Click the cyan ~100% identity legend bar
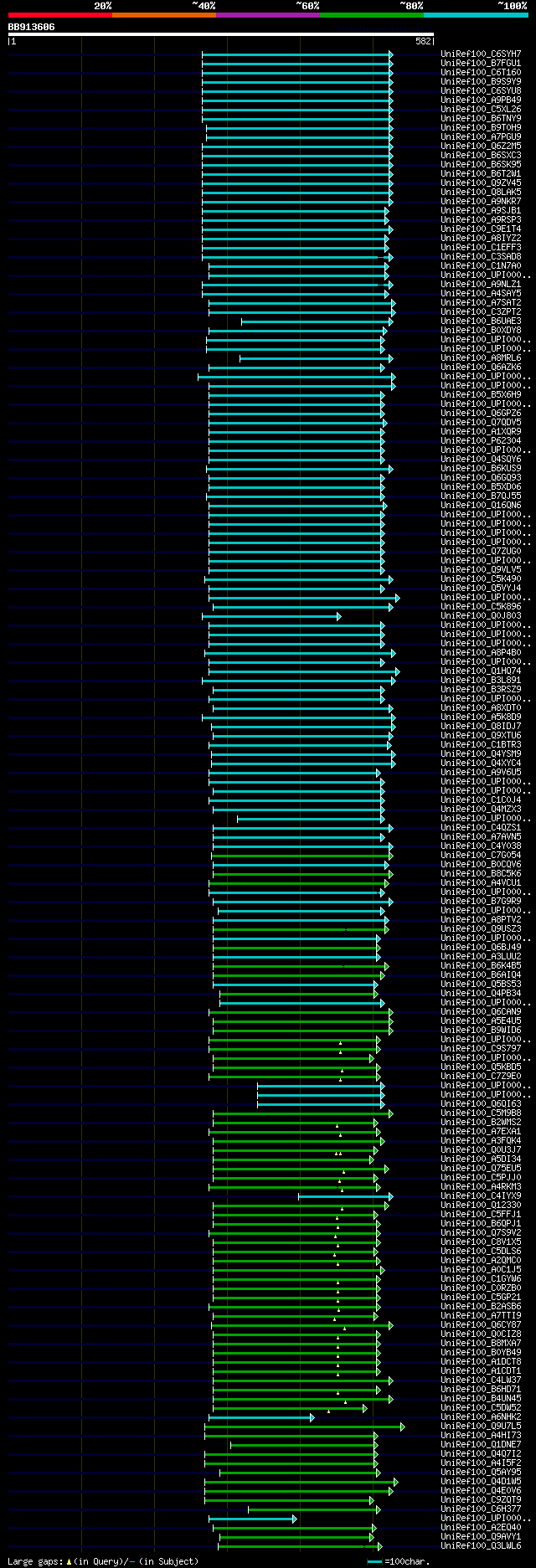Image resolution: width=536 pixels, height=1568 pixels. tap(476, 15)
